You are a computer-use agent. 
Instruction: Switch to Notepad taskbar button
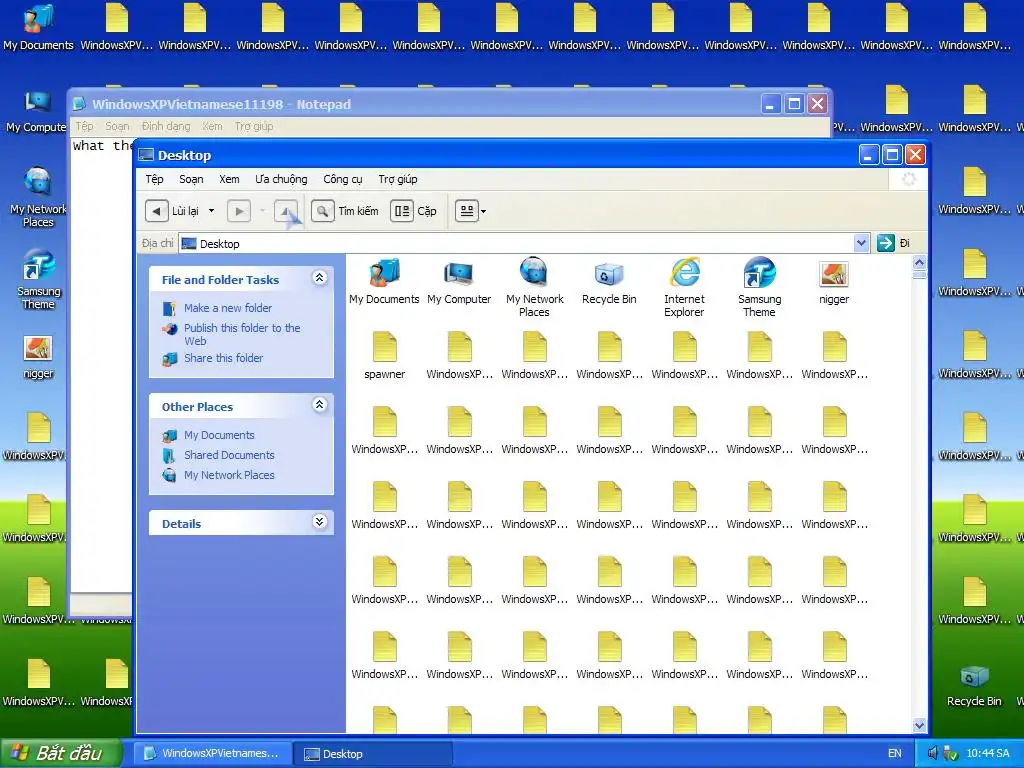pyautogui.click(x=212, y=753)
